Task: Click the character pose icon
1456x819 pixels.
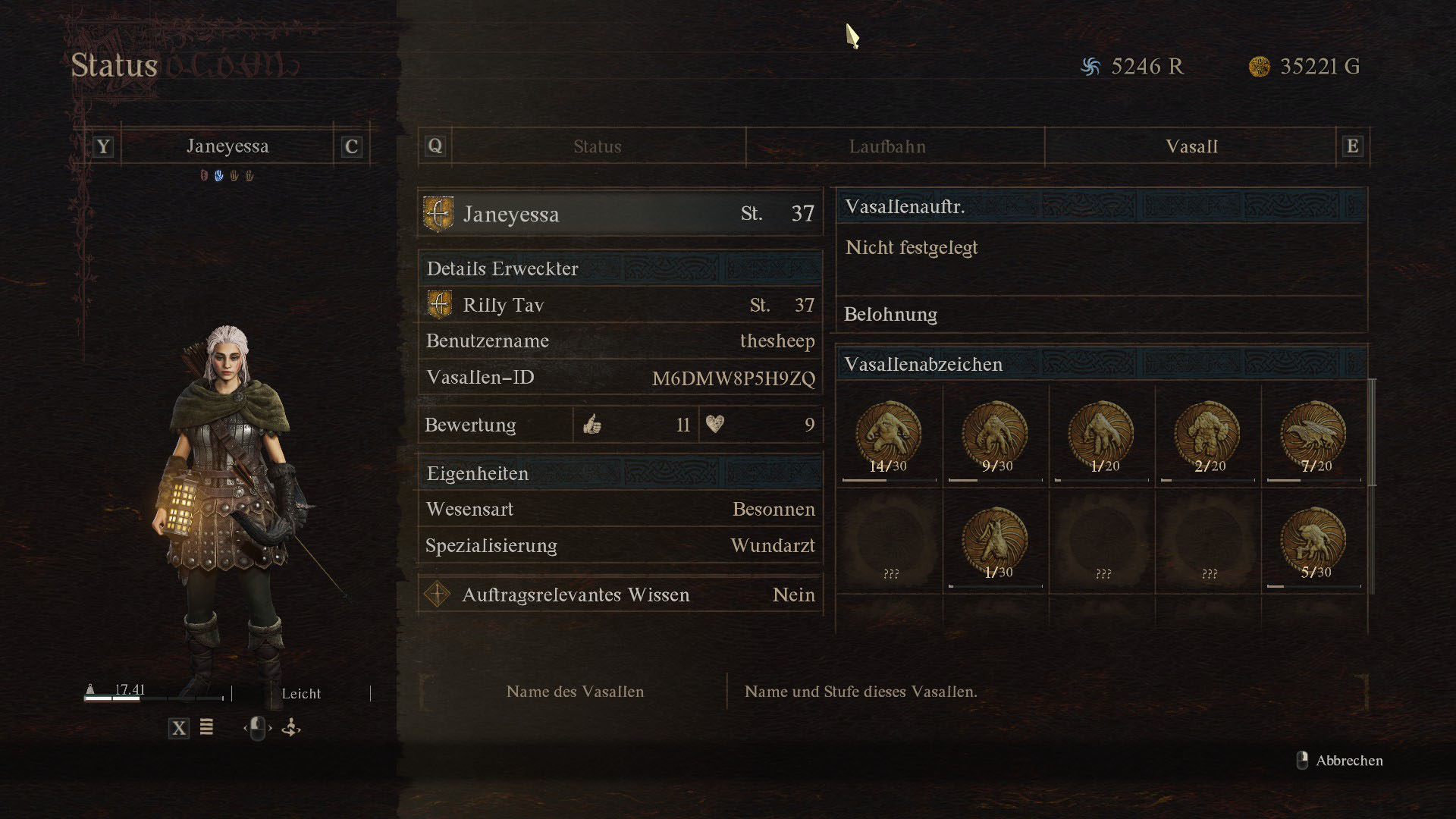Action: 291,728
